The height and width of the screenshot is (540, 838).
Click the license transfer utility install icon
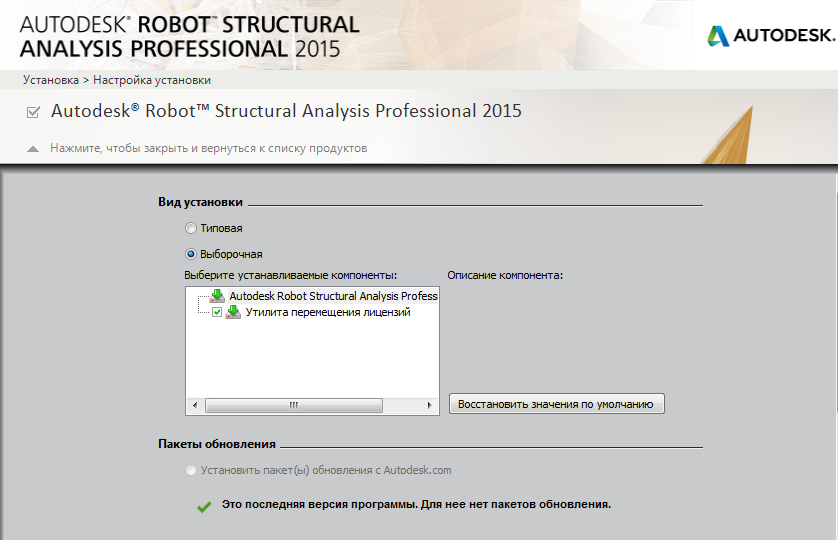coord(233,312)
